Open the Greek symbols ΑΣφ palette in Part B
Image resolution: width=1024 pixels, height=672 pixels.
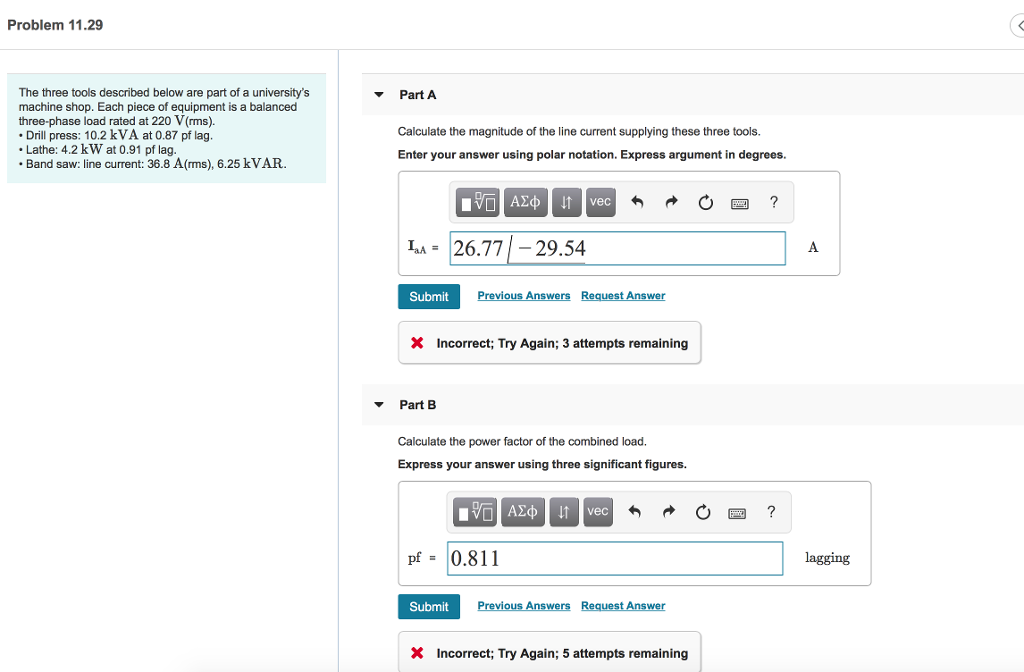pyautogui.click(x=523, y=512)
